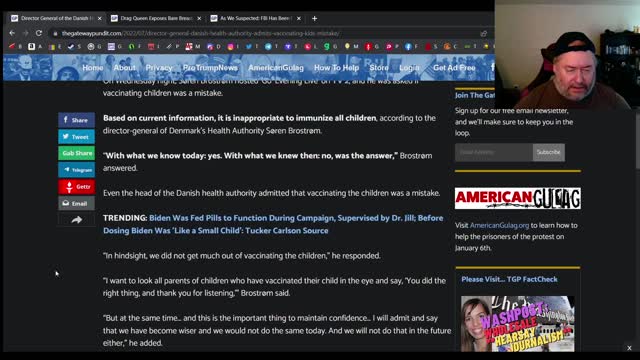The width and height of the screenshot is (640, 360).
Task: Open the Get Ad Free menu item
Action: tap(454, 68)
